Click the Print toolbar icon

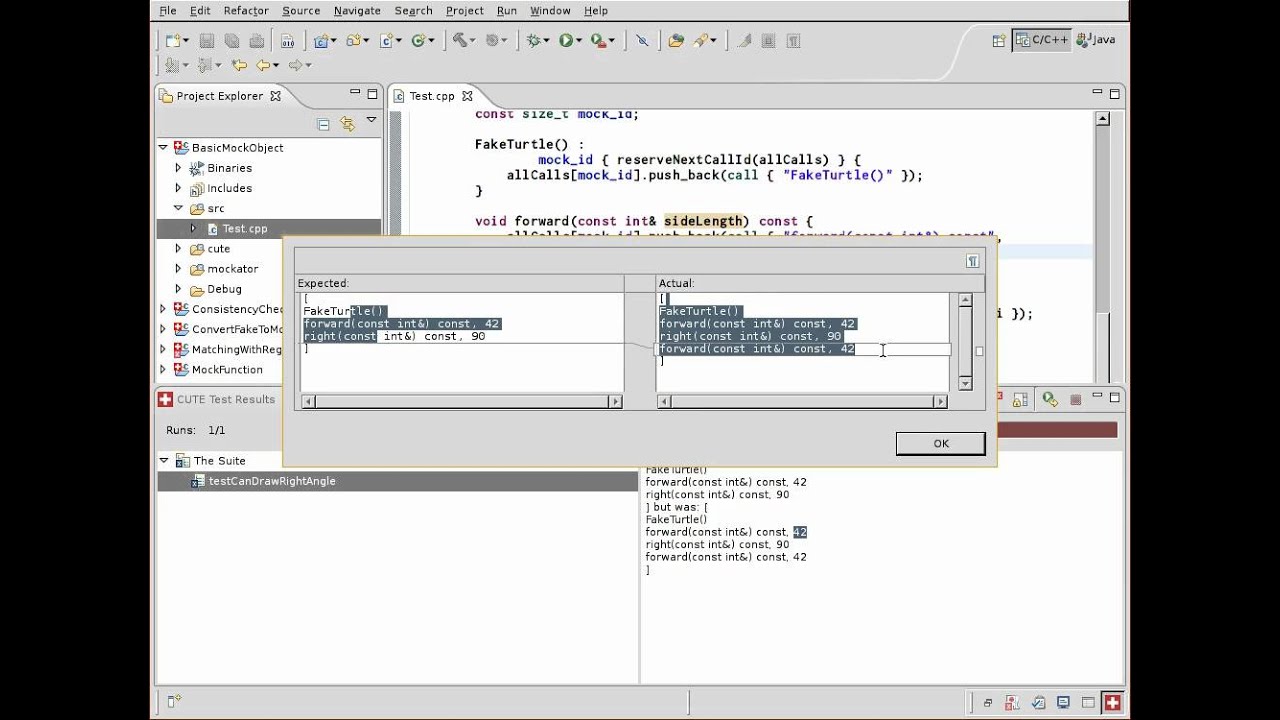point(256,40)
